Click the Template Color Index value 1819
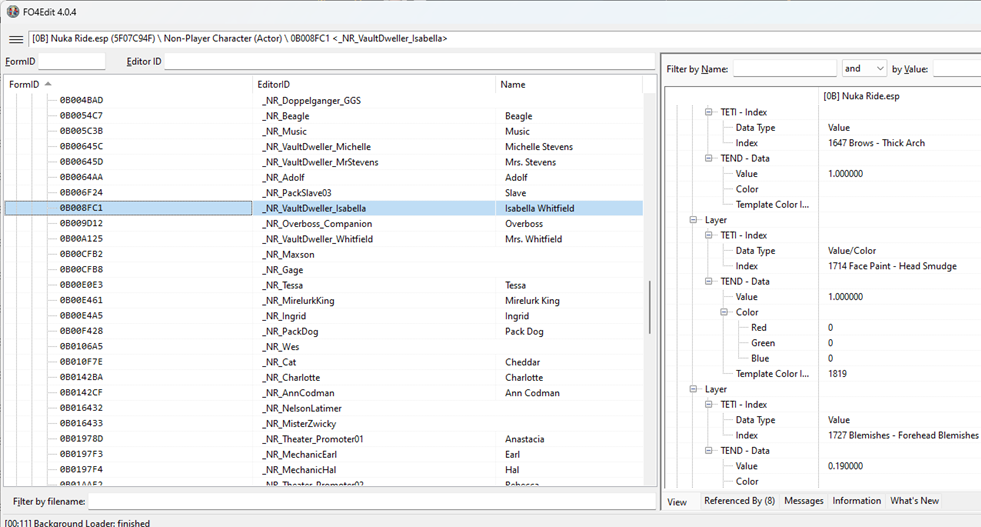This screenshot has height=527, width=981. pos(837,374)
